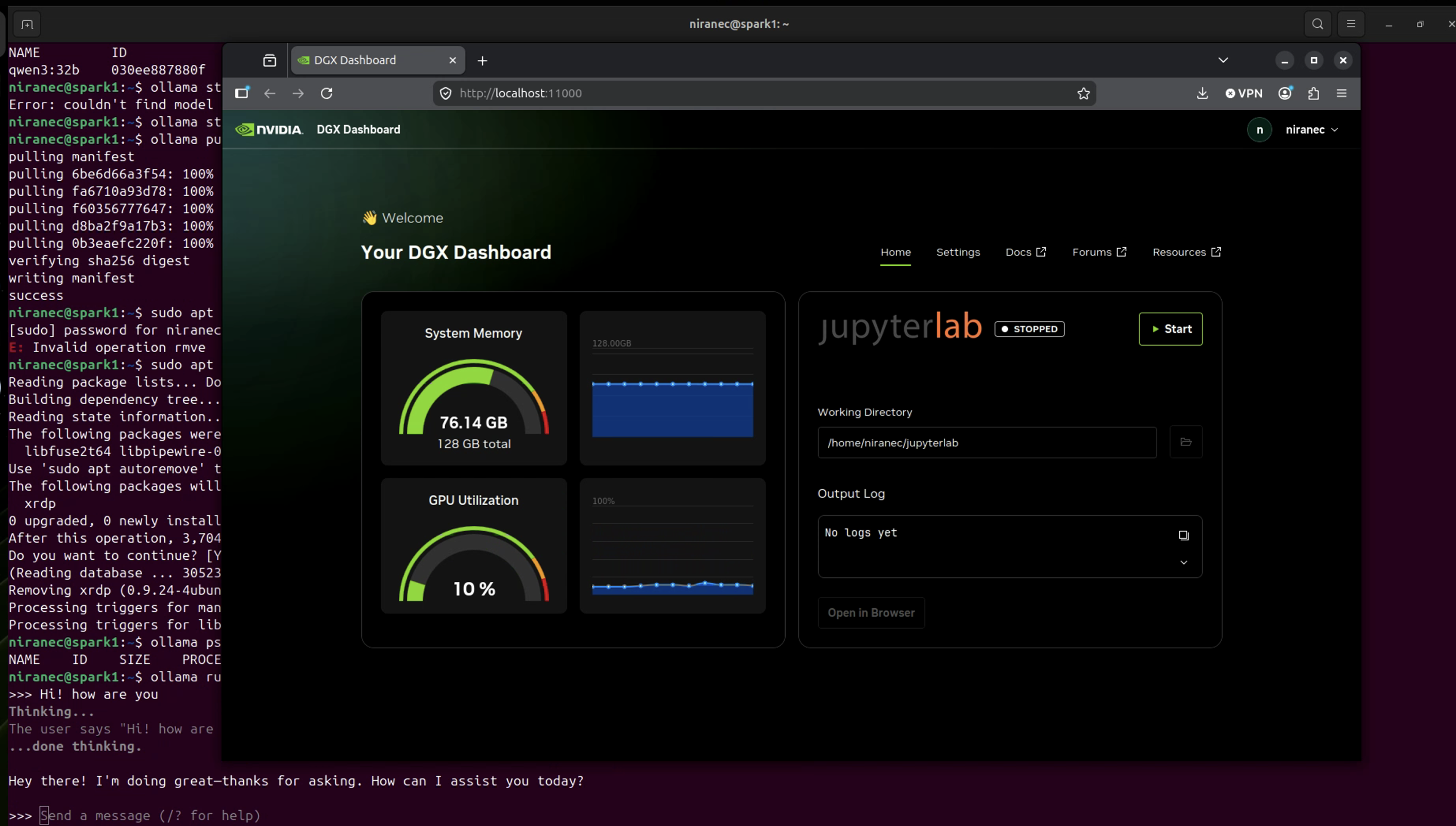Image resolution: width=1456 pixels, height=826 pixels.
Task: Click the '128 GB total' text
Action: 474,443
